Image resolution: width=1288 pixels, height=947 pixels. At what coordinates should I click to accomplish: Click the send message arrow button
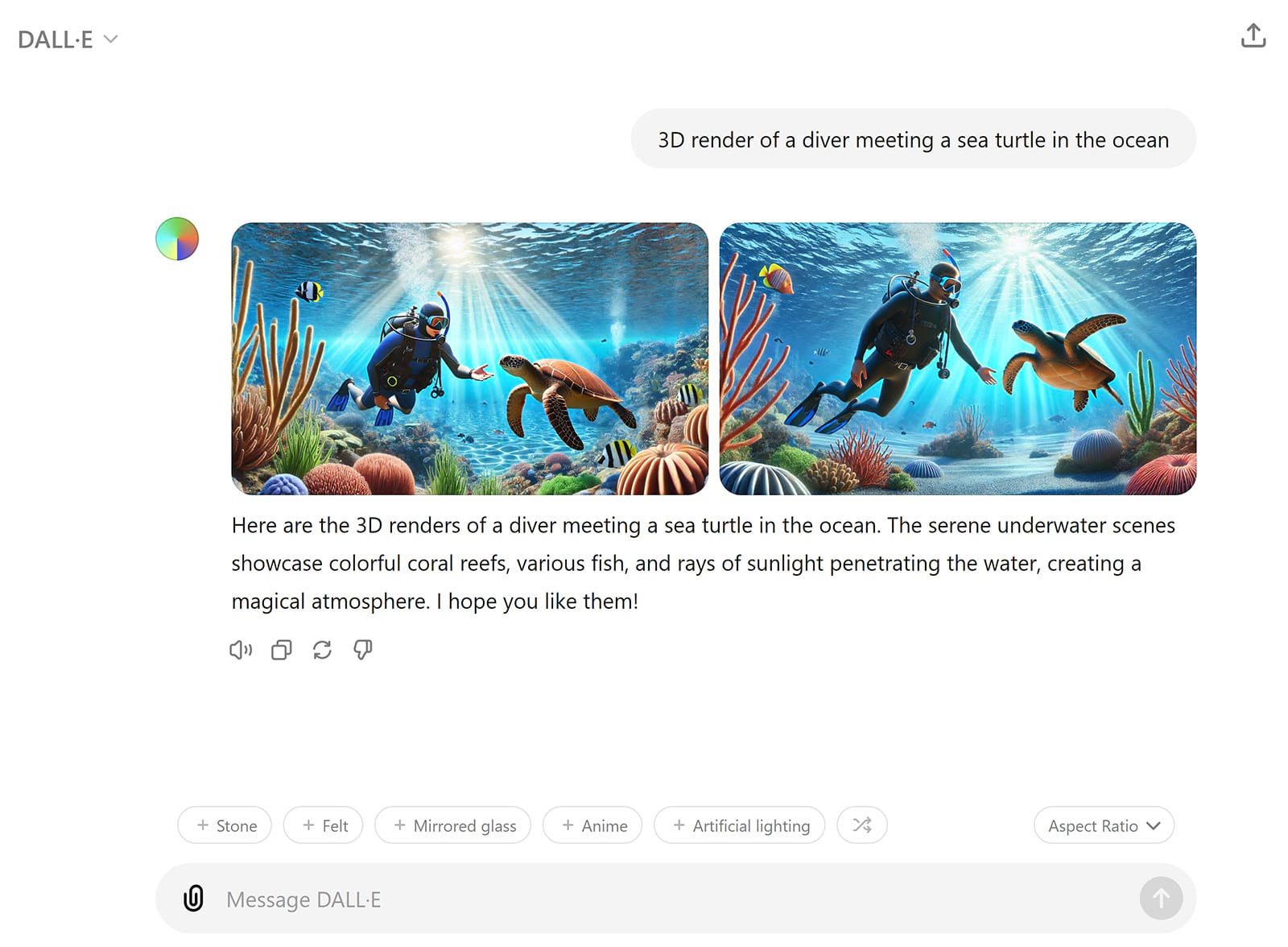point(1161,898)
